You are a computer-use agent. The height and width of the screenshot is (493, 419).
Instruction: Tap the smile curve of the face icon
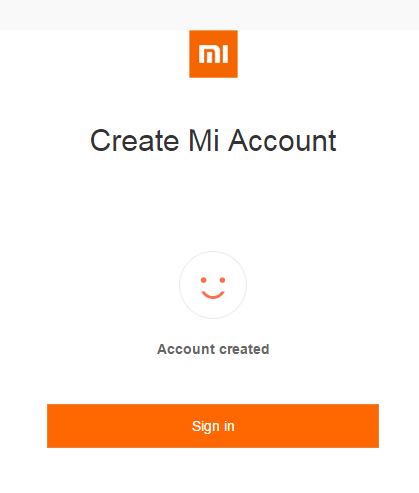(x=213, y=295)
